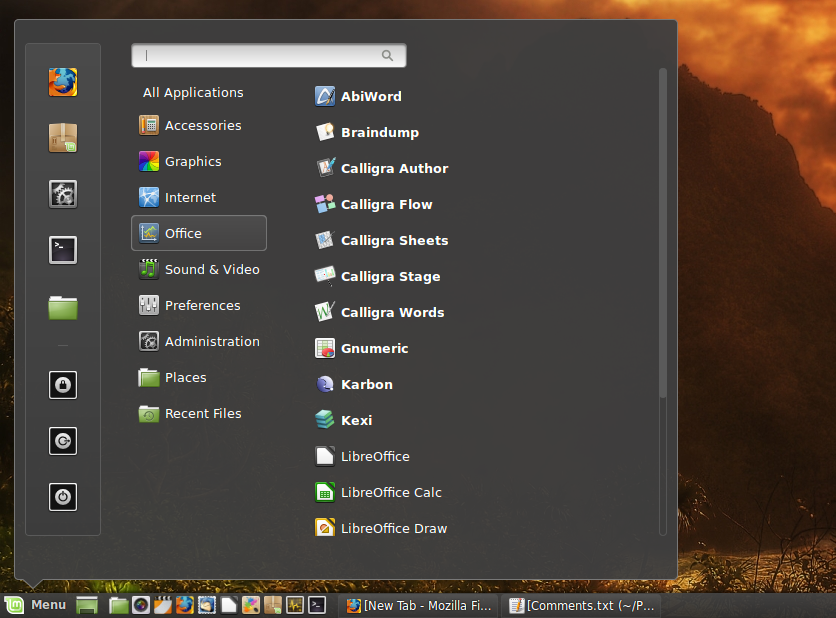Click the magnifier icon in search box
Viewport: 836px width, 618px height.
pos(388,55)
